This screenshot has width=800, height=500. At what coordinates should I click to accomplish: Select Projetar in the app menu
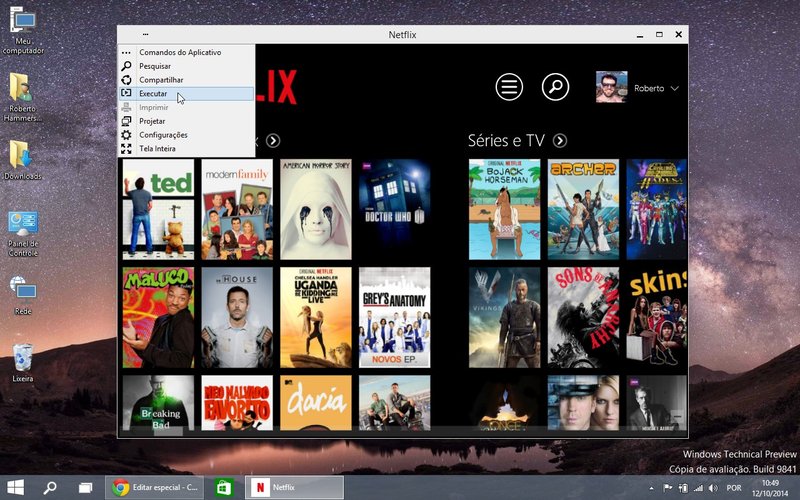(186, 121)
